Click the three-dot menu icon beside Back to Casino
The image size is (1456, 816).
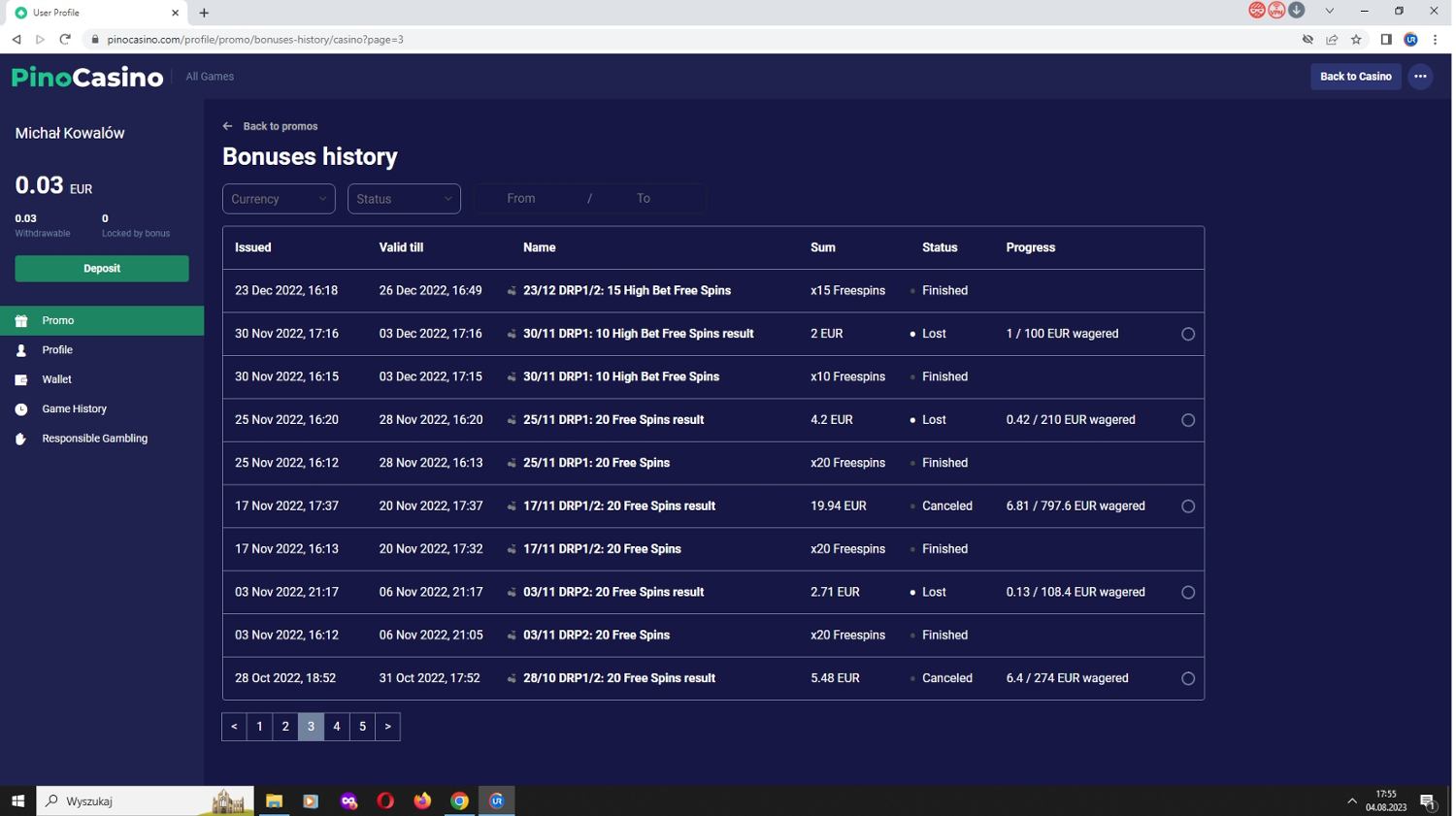tap(1420, 77)
